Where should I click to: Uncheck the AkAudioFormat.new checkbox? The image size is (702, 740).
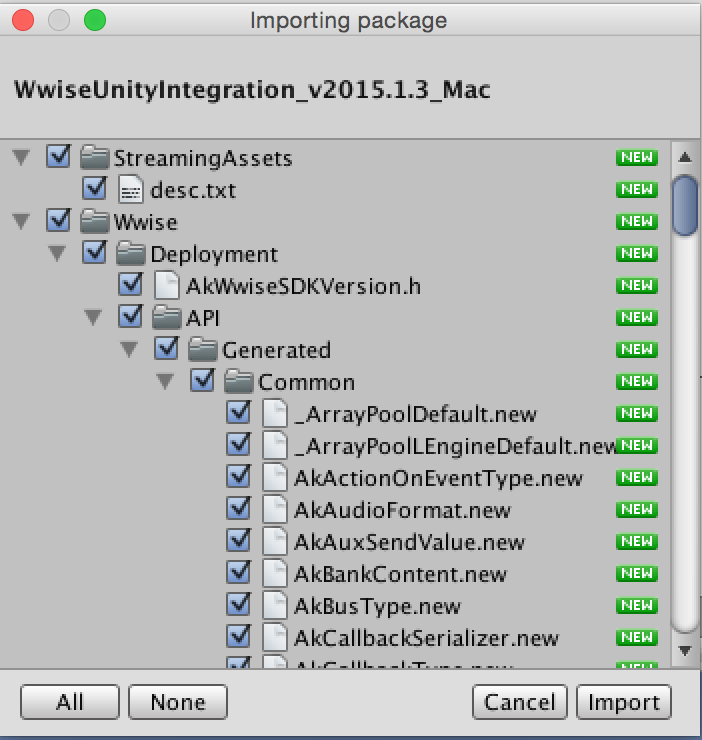tap(238, 508)
